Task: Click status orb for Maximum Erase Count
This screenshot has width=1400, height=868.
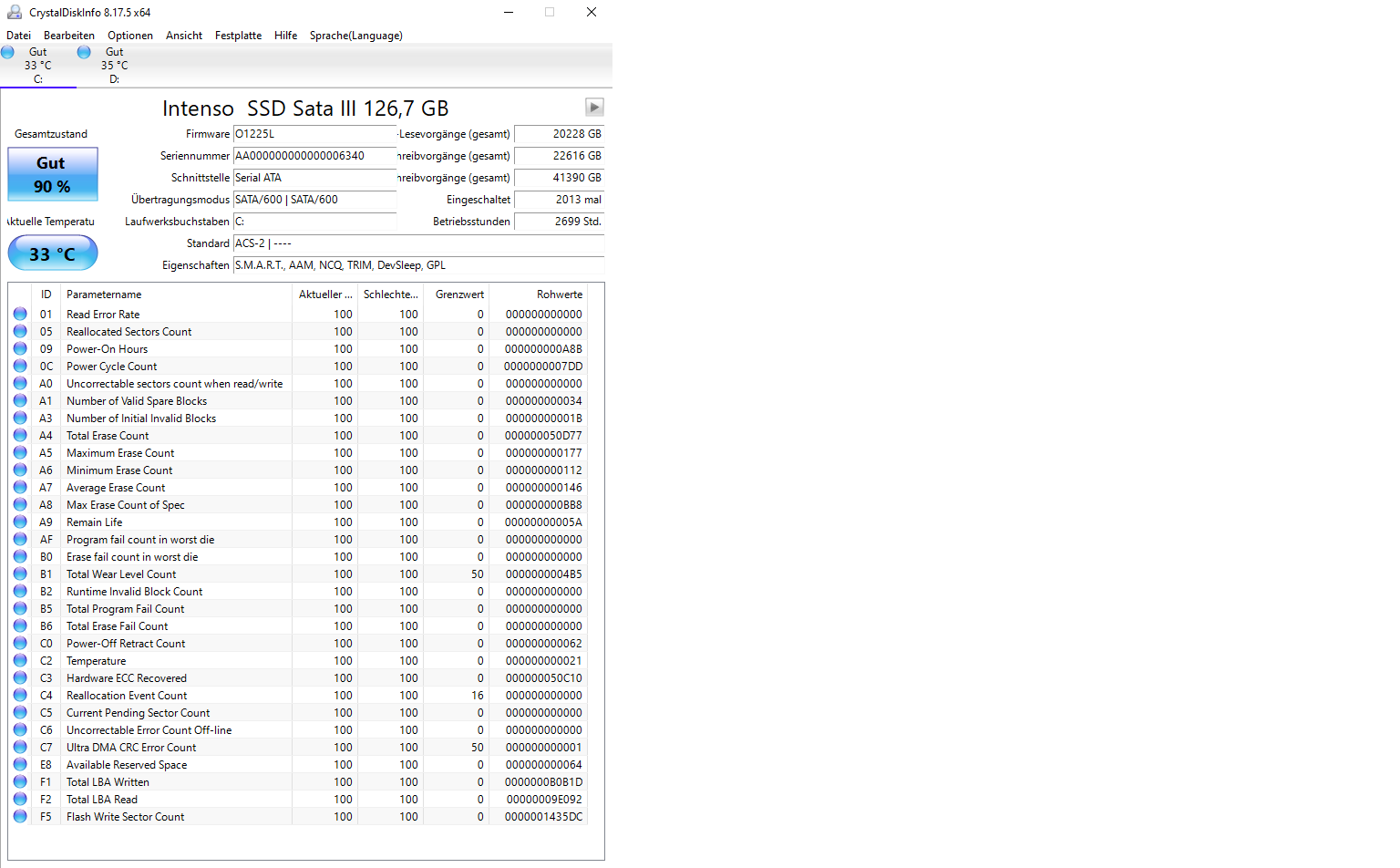Action: point(20,452)
